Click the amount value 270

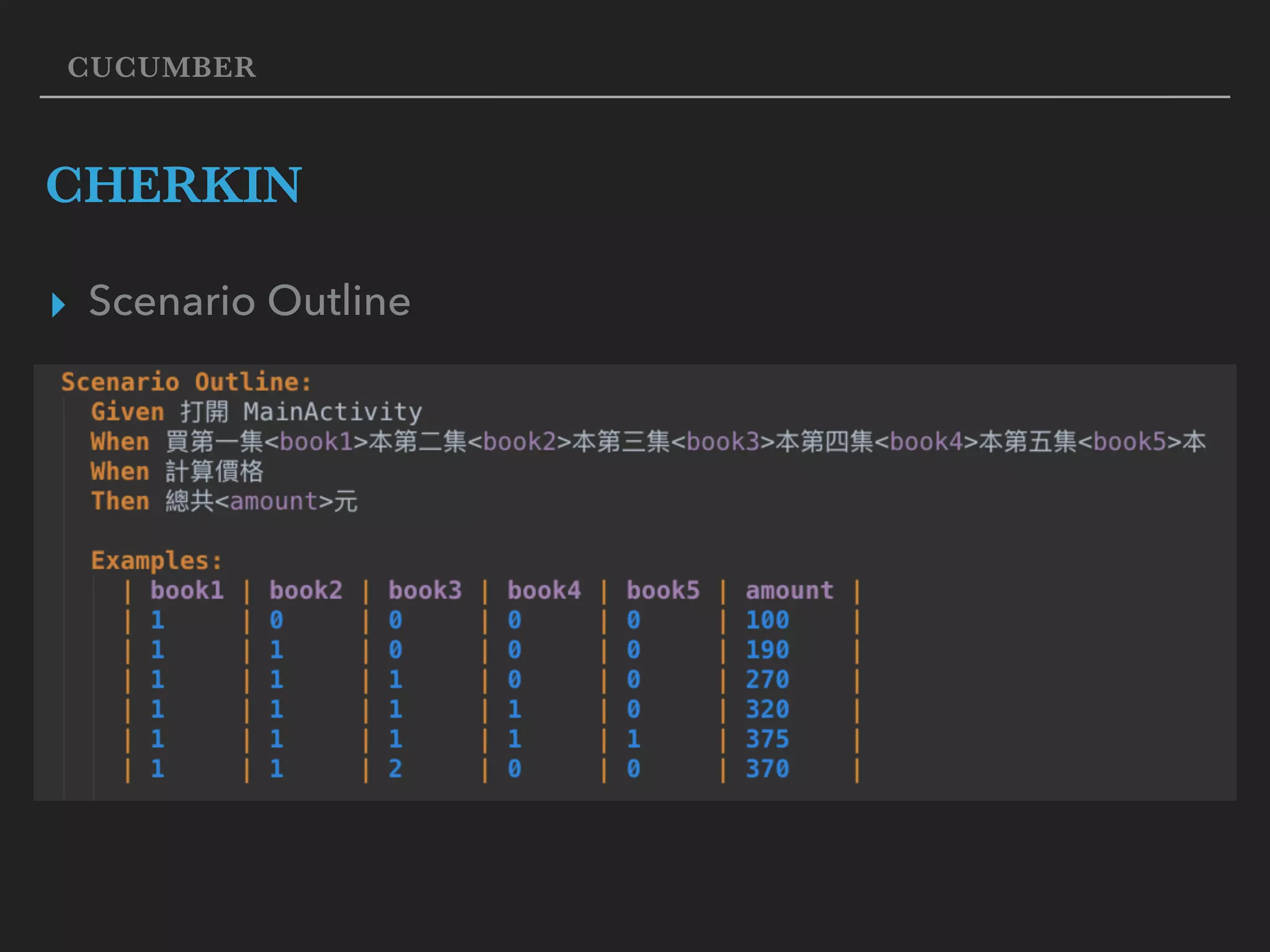click(x=767, y=680)
